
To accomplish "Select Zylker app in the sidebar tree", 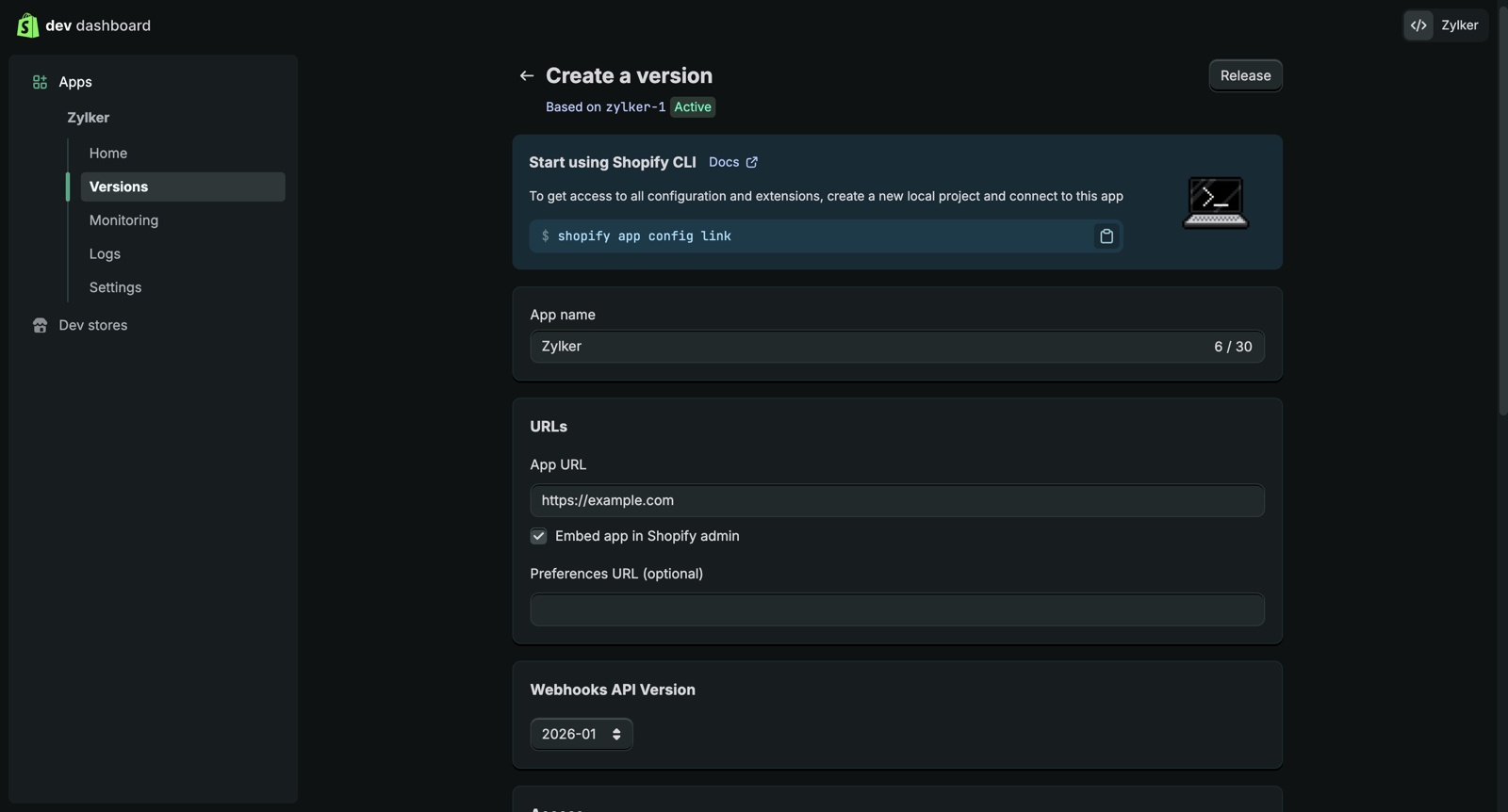I will pyautogui.click(x=88, y=118).
